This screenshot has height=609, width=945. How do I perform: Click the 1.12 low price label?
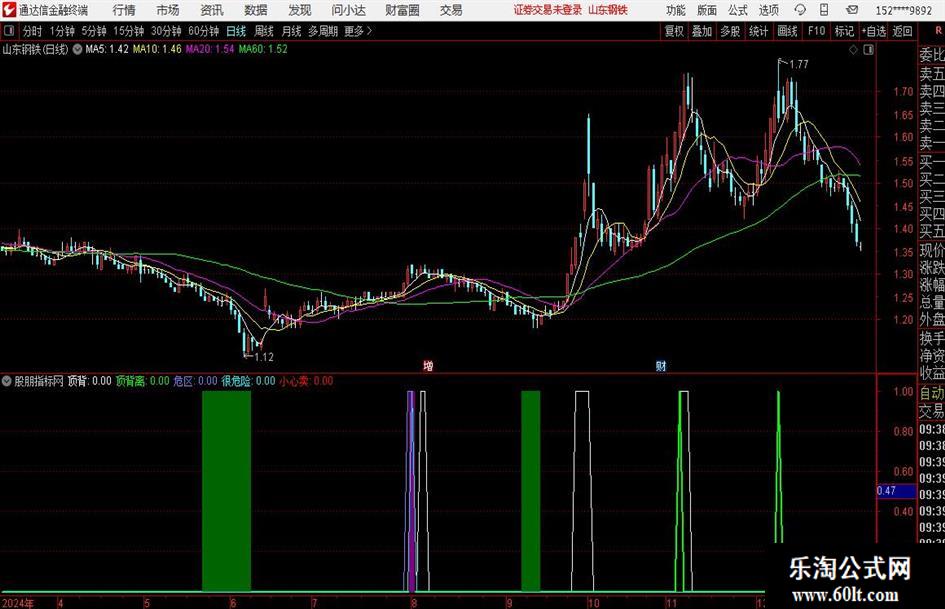(x=264, y=357)
